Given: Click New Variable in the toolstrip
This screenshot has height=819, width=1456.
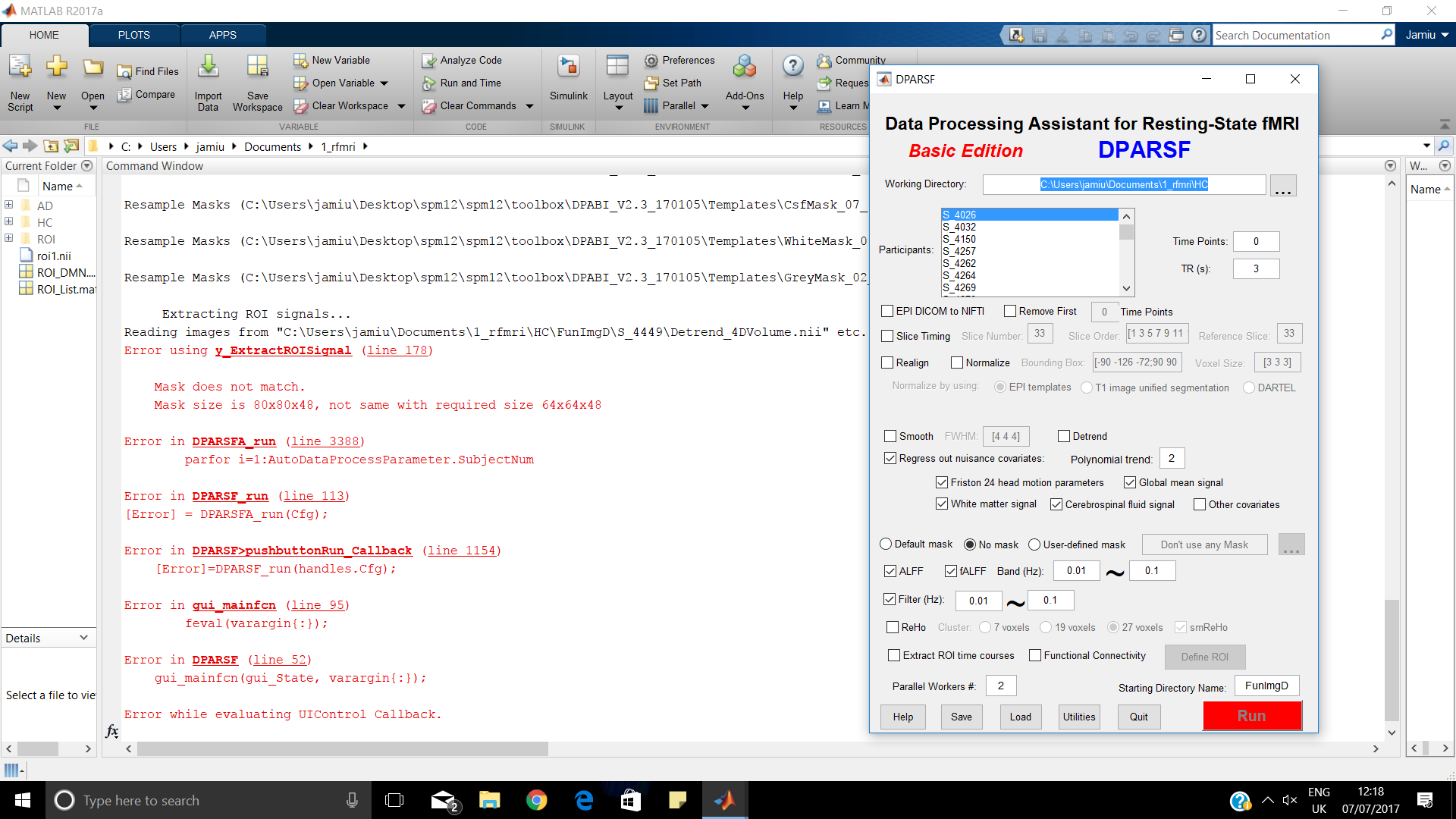Looking at the screenshot, I should [332, 60].
